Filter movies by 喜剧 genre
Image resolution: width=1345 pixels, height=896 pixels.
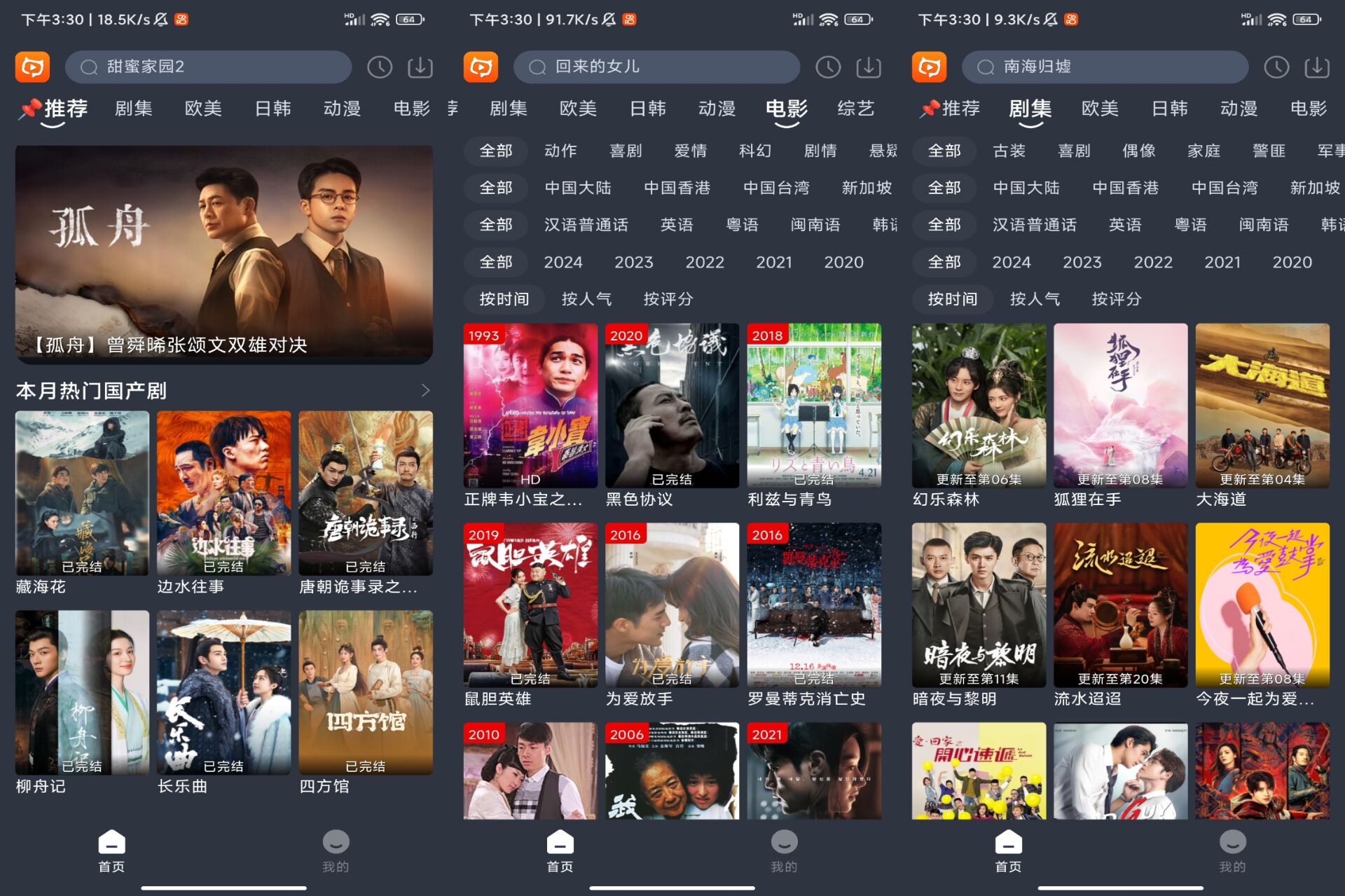pyautogui.click(x=626, y=151)
